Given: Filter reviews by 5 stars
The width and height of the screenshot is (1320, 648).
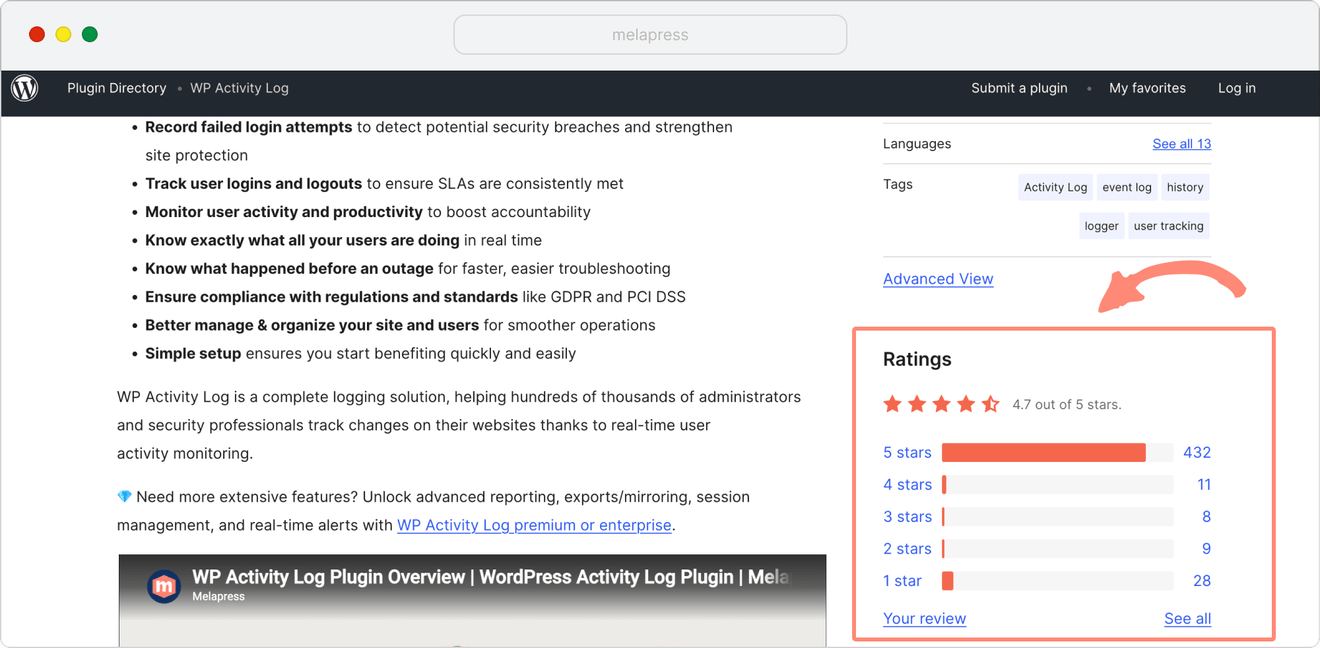Looking at the screenshot, I should coord(907,453).
